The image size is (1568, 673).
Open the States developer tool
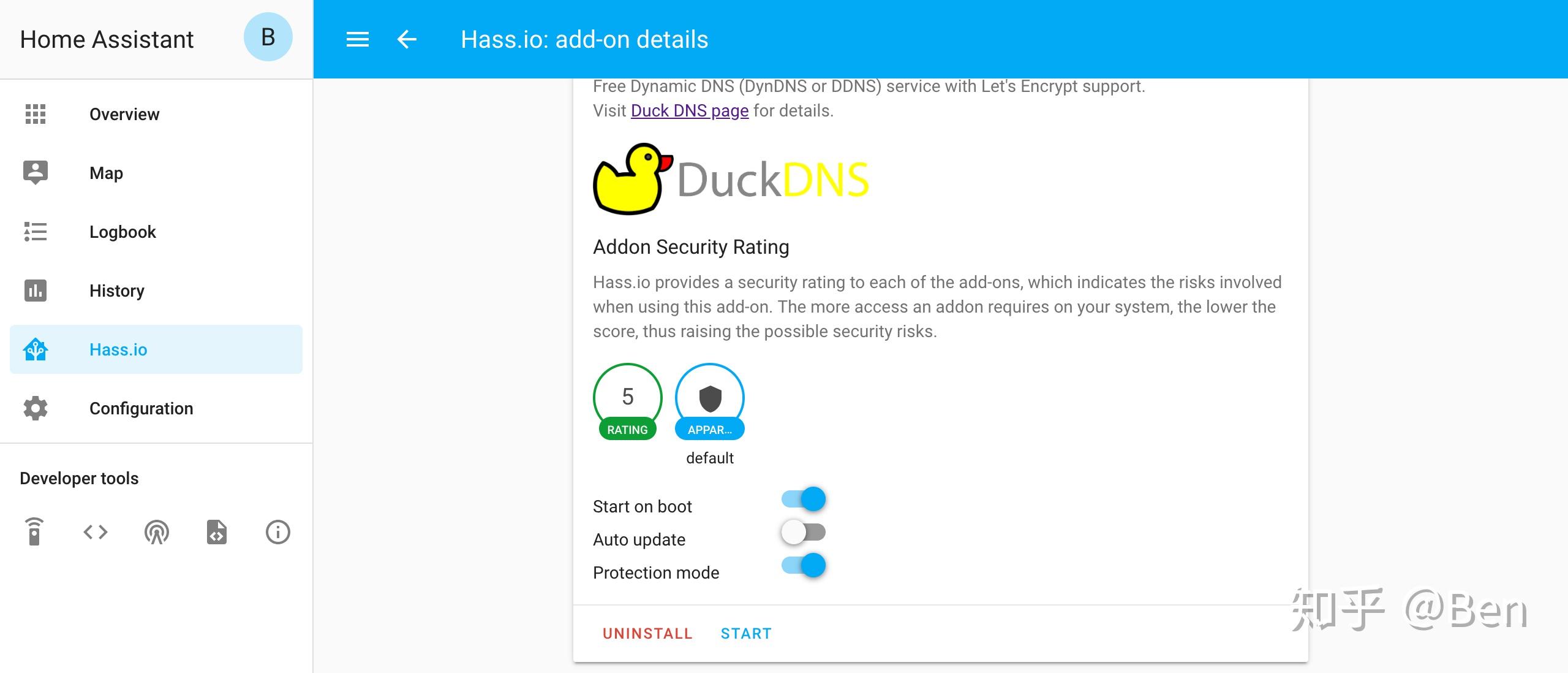(95, 531)
